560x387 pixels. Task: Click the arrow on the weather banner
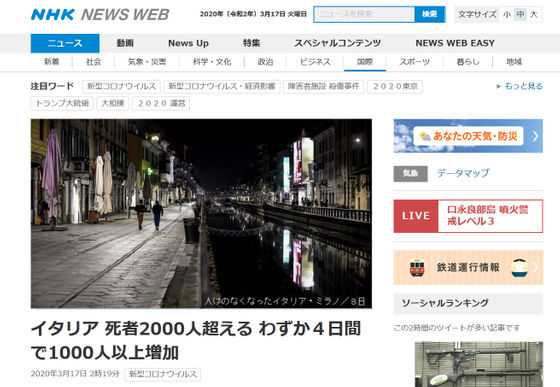click(x=535, y=136)
